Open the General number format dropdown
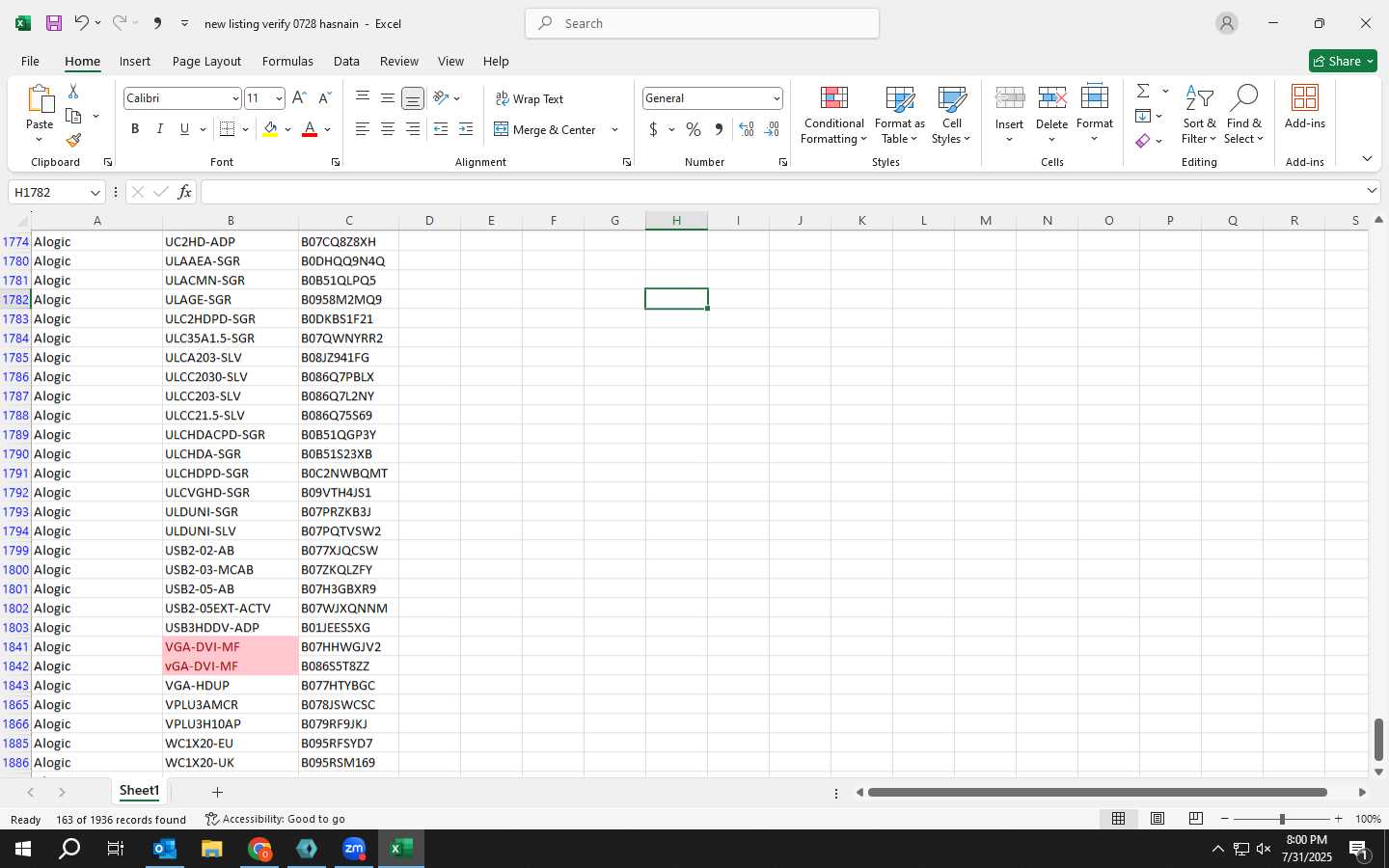 click(776, 98)
